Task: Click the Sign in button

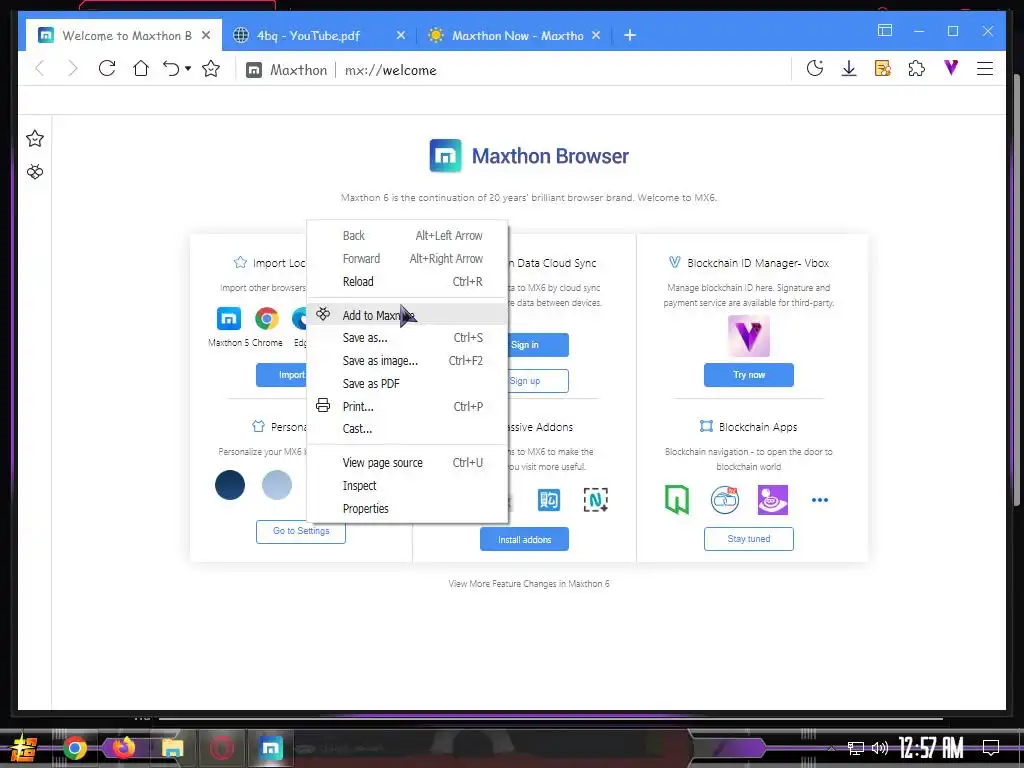Action: (x=538, y=345)
